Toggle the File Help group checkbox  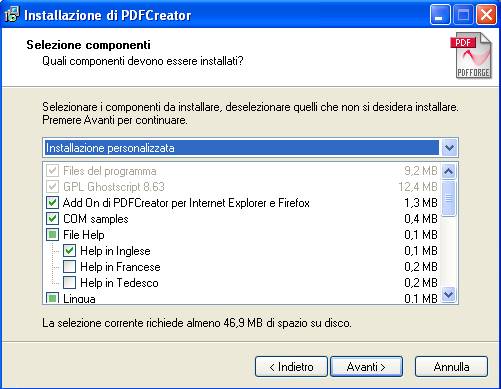click(52, 235)
